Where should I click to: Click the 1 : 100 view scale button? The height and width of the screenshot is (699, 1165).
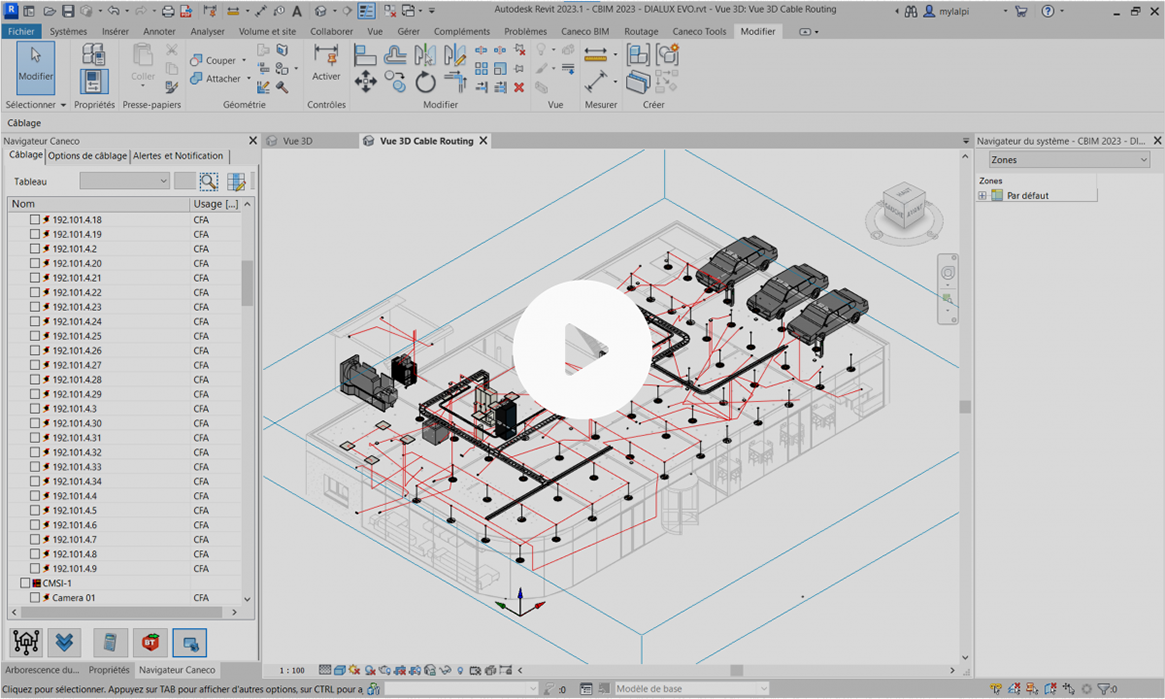point(293,670)
